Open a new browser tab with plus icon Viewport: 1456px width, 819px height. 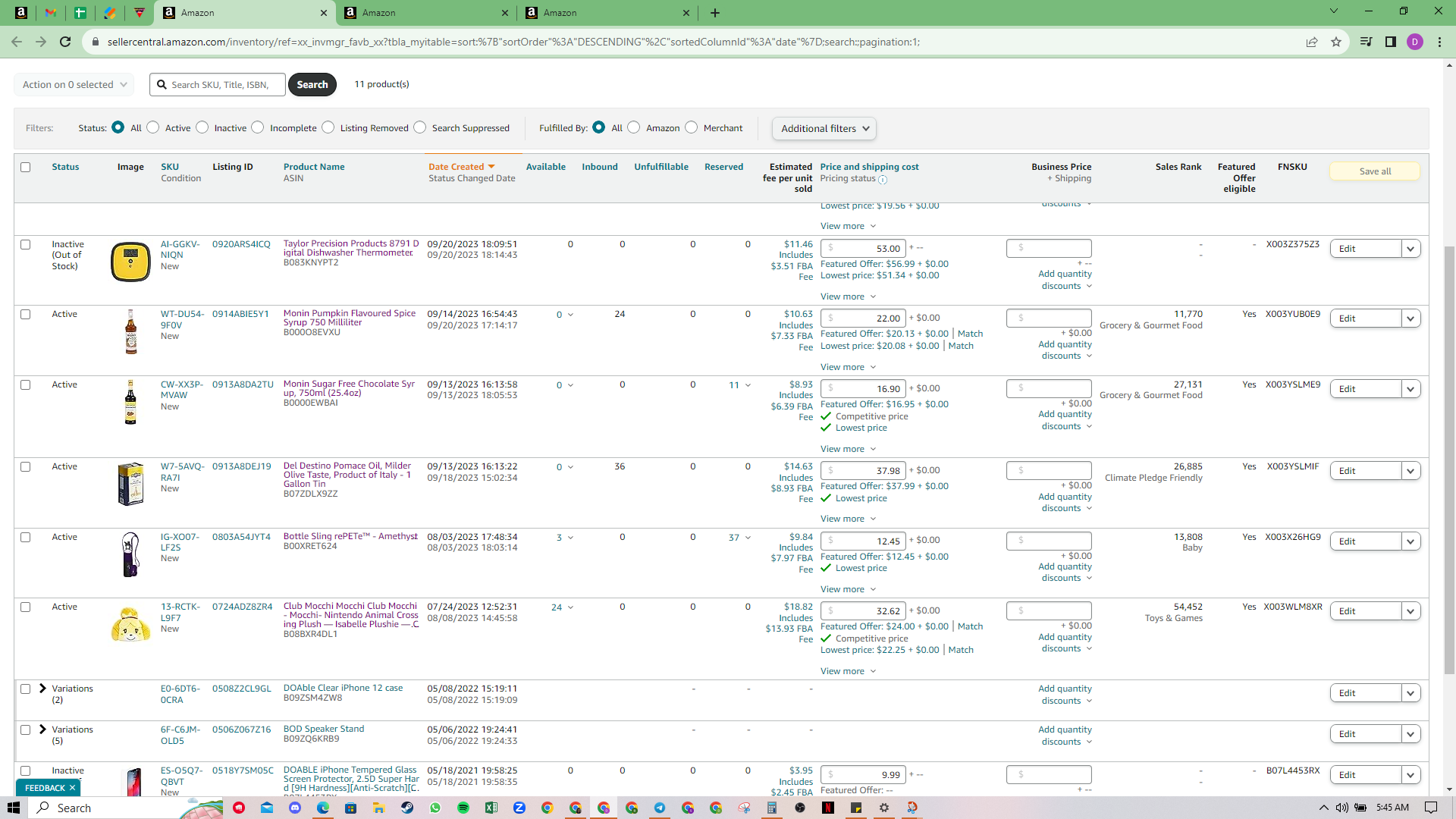715,13
